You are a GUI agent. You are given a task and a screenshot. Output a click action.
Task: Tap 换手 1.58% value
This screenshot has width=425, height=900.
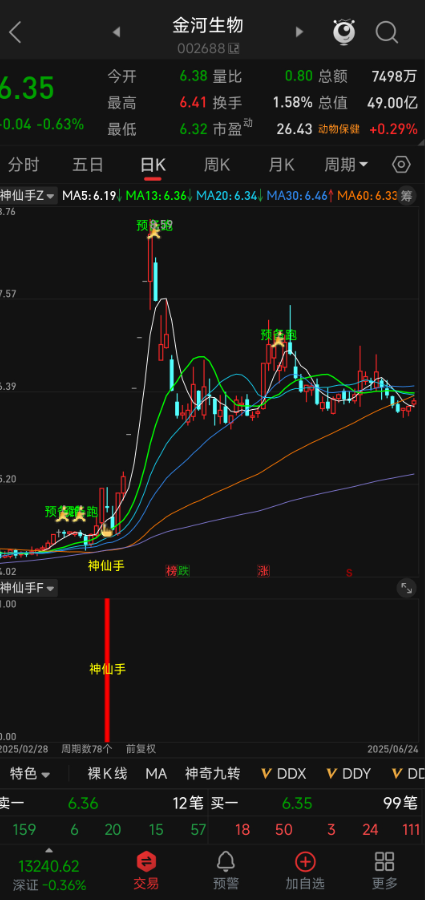292,103
